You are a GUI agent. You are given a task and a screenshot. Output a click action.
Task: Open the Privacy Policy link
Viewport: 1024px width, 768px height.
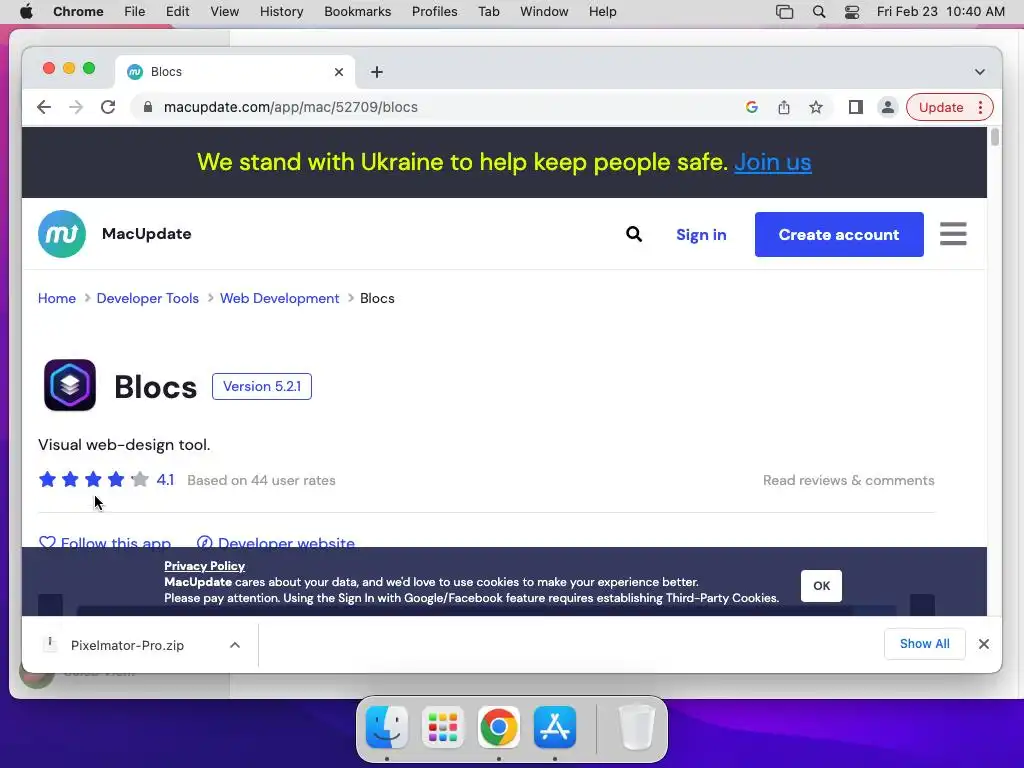(204, 566)
